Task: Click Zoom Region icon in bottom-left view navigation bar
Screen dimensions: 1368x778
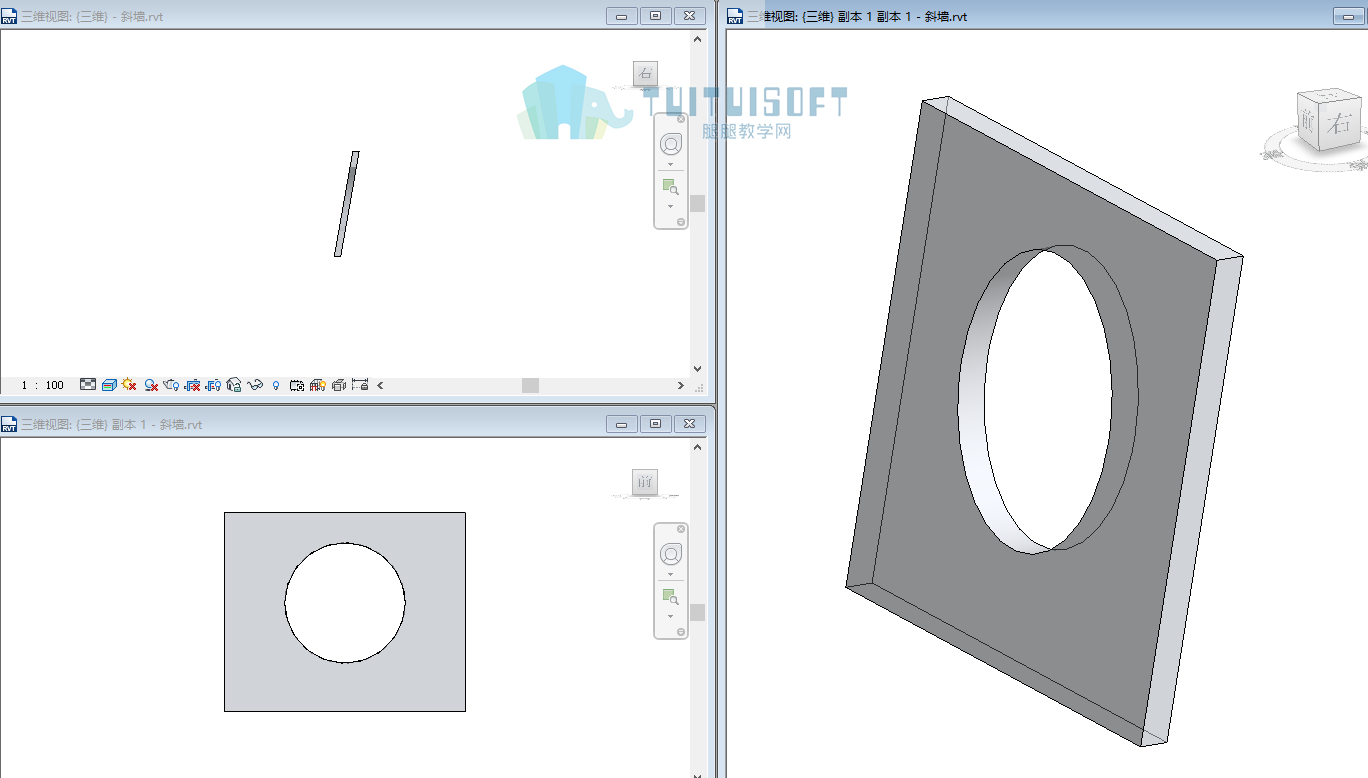Action: [x=670, y=597]
